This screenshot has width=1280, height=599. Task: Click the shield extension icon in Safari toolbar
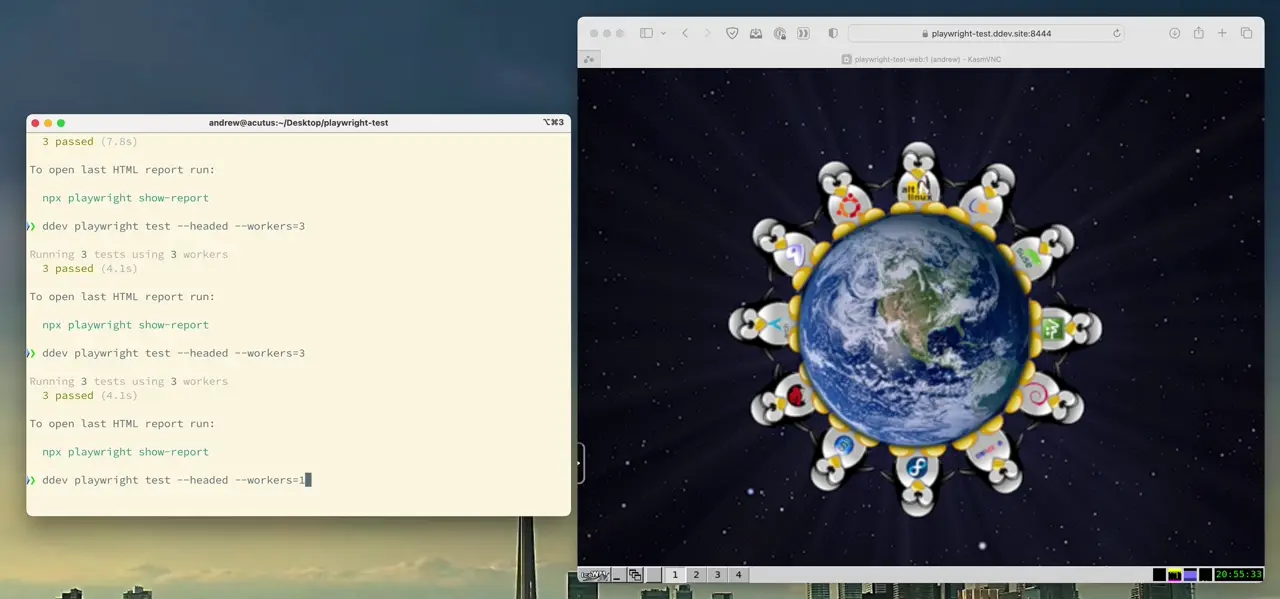tap(732, 33)
